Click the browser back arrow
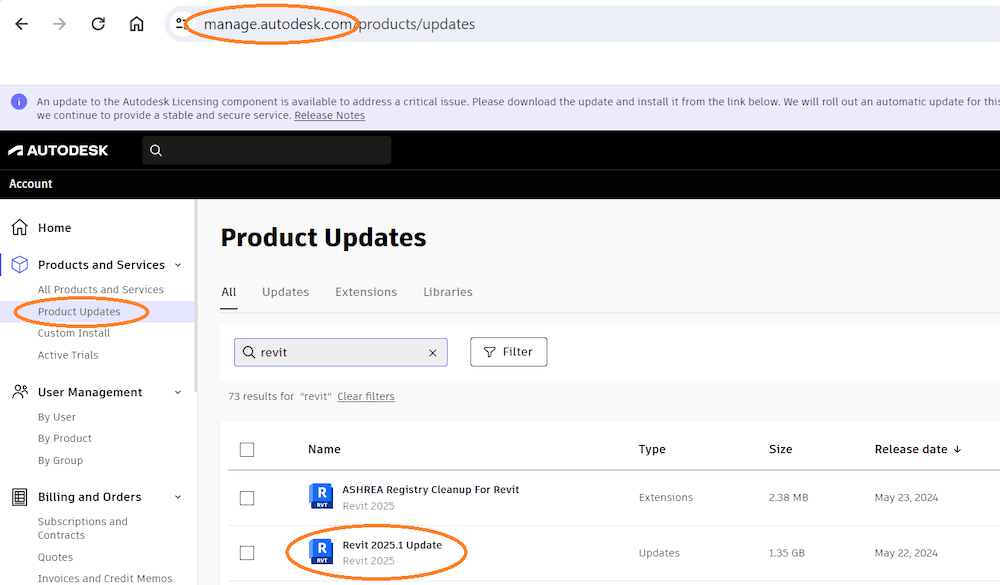Image resolution: width=1000 pixels, height=585 pixels. pos(22,24)
